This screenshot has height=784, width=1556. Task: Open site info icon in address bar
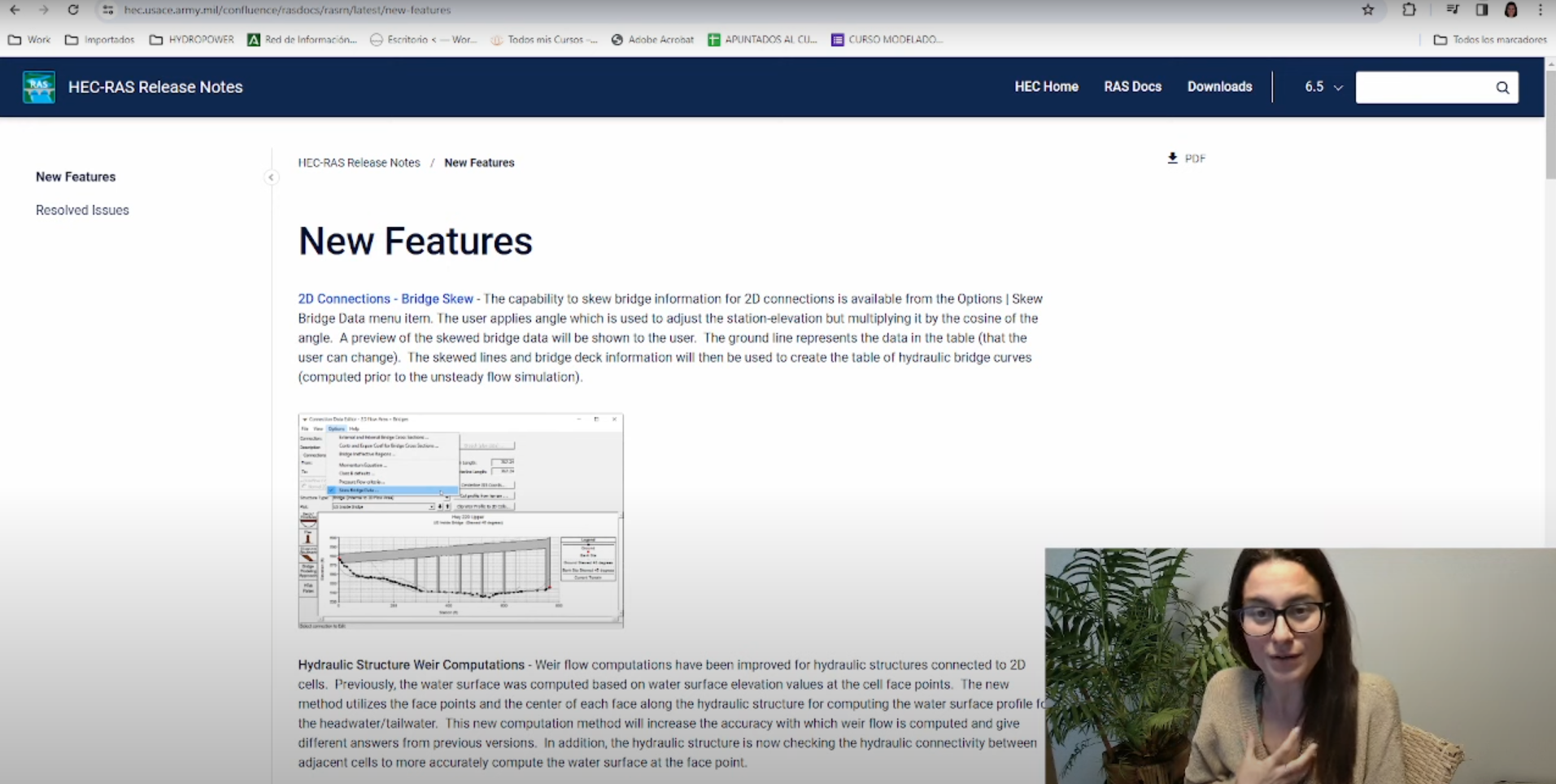107,10
